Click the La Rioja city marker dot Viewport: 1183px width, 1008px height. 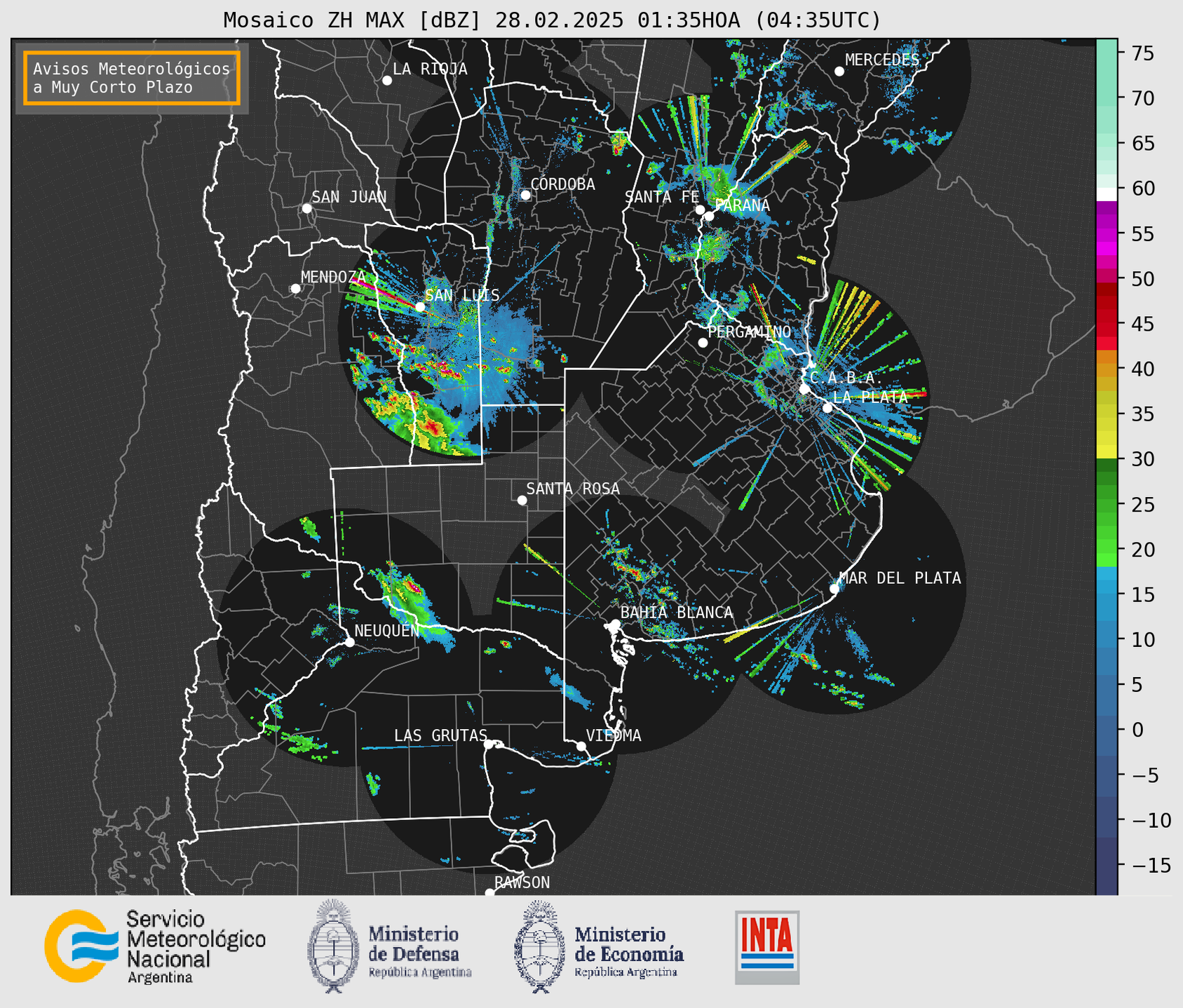387,81
